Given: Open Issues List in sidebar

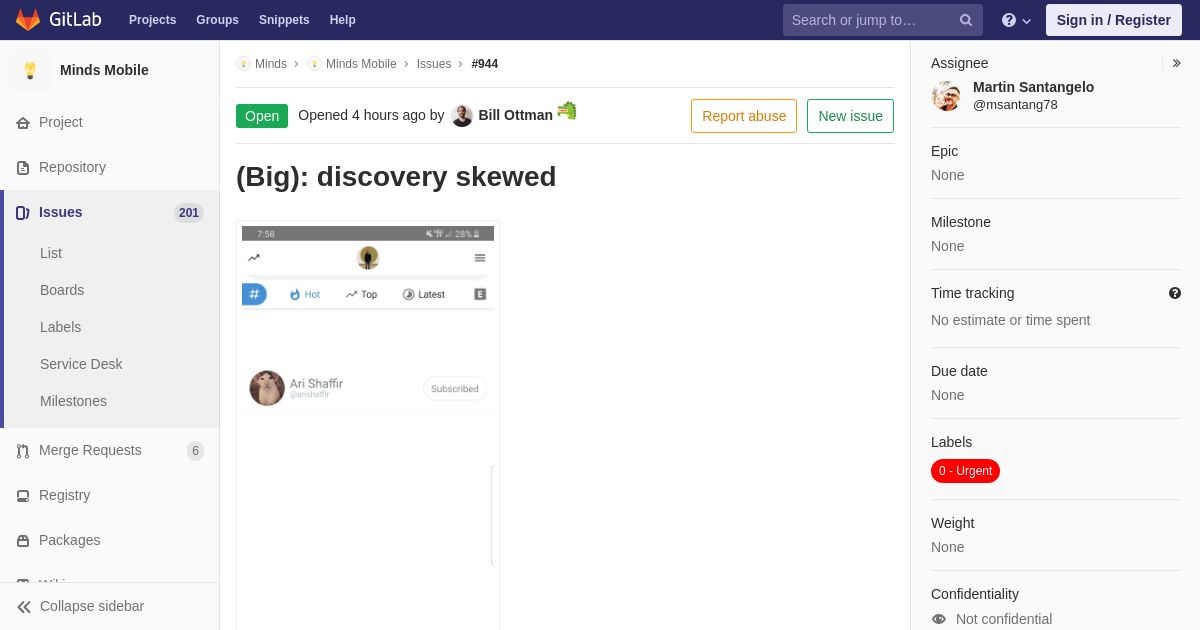Looking at the screenshot, I should [x=51, y=253].
